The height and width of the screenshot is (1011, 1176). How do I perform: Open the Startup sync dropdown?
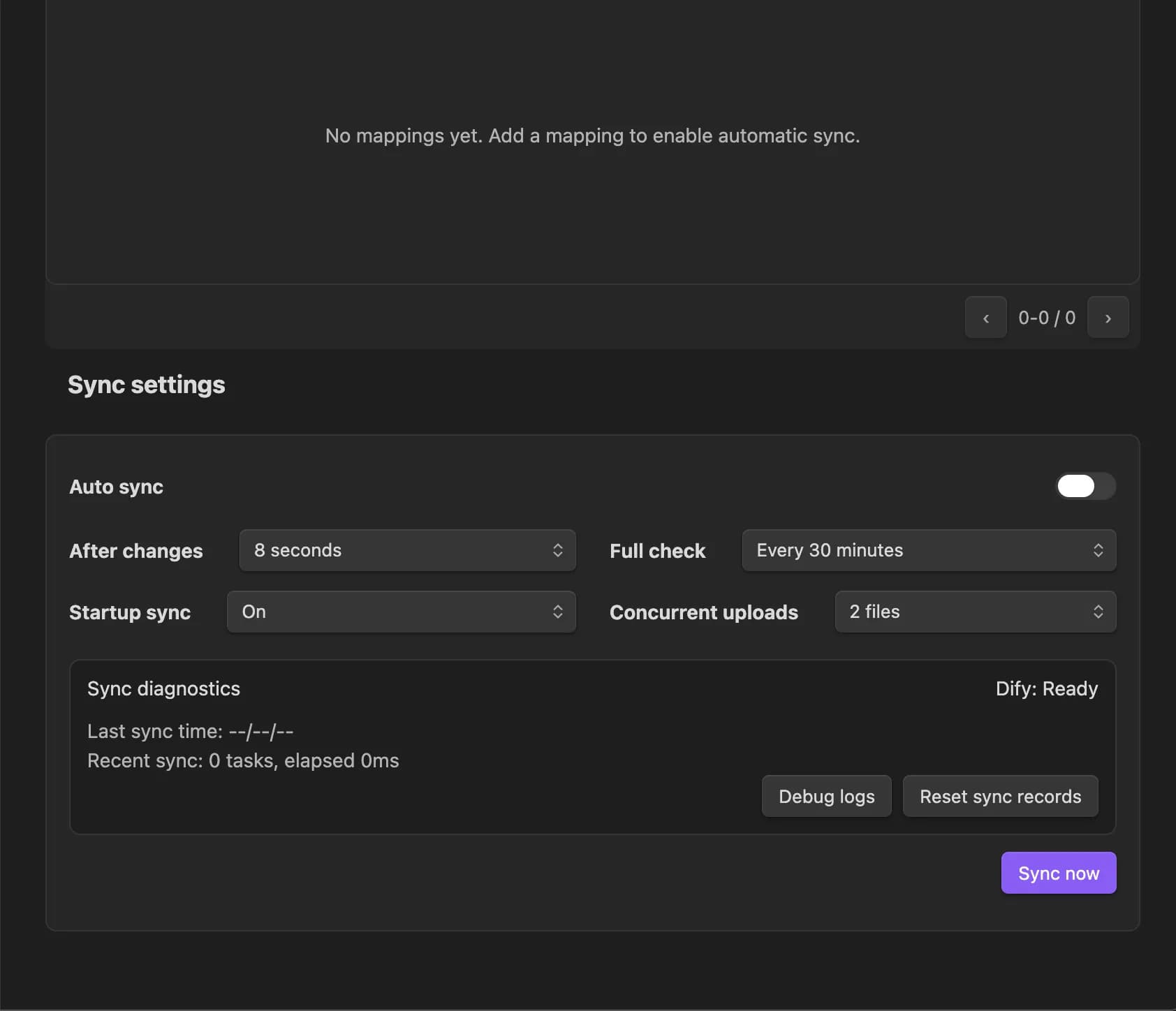point(401,612)
